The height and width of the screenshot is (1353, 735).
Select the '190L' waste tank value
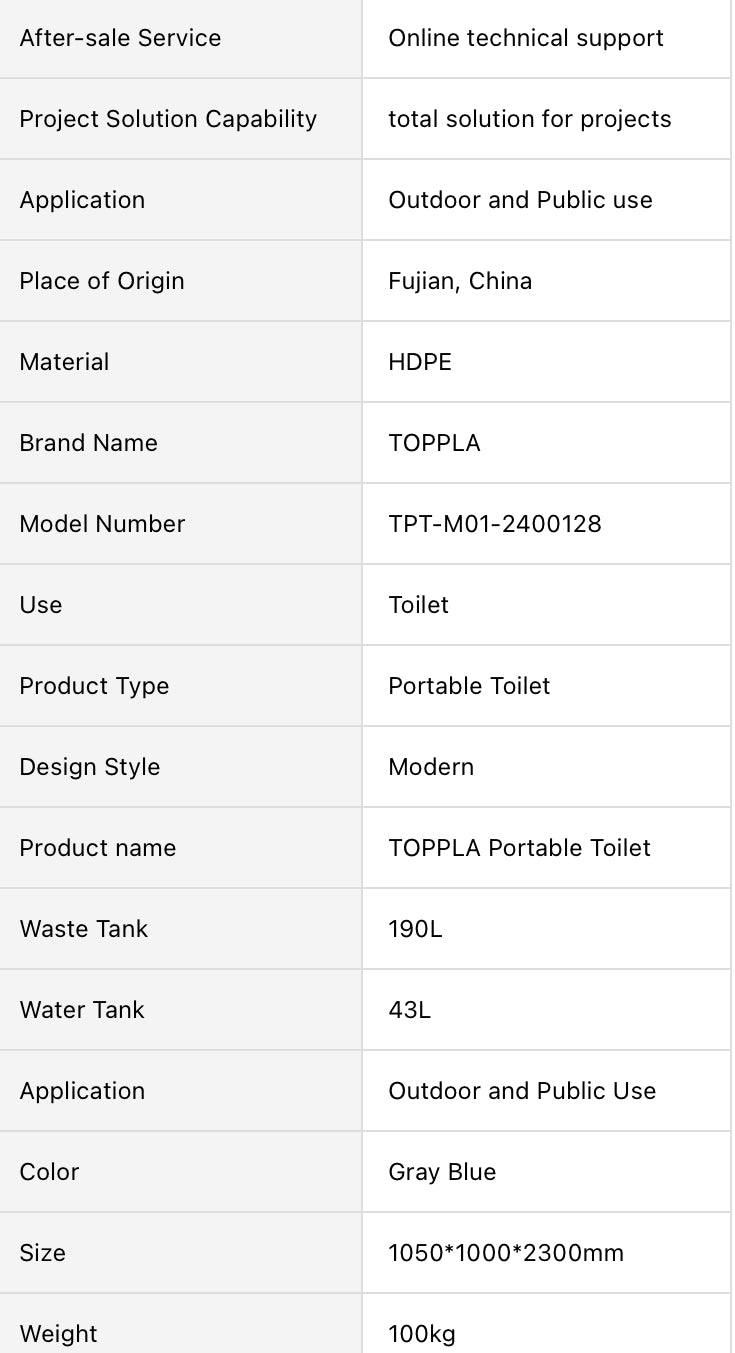pos(415,929)
